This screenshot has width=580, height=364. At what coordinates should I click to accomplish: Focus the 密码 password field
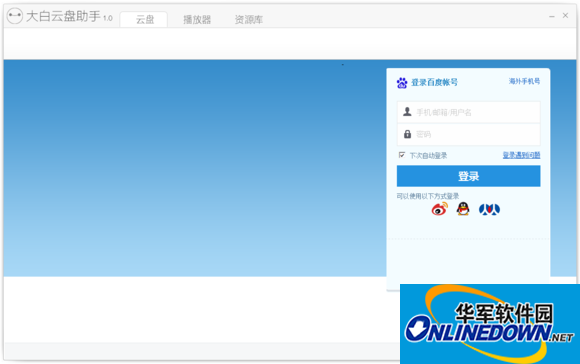point(468,134)
